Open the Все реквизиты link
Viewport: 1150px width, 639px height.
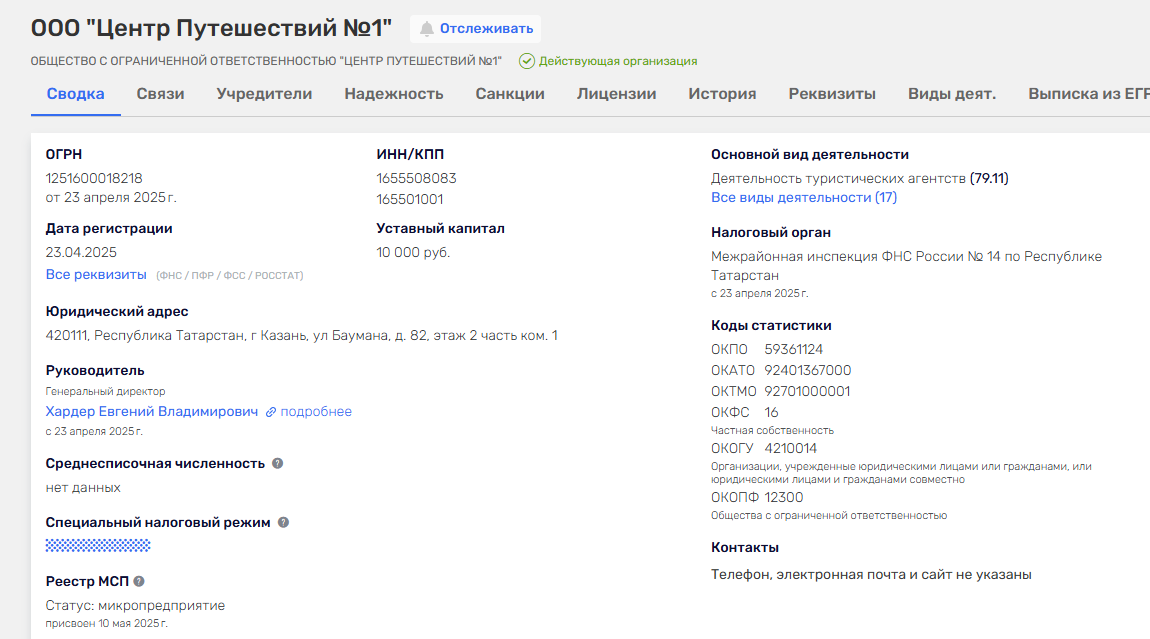[96, 274]
